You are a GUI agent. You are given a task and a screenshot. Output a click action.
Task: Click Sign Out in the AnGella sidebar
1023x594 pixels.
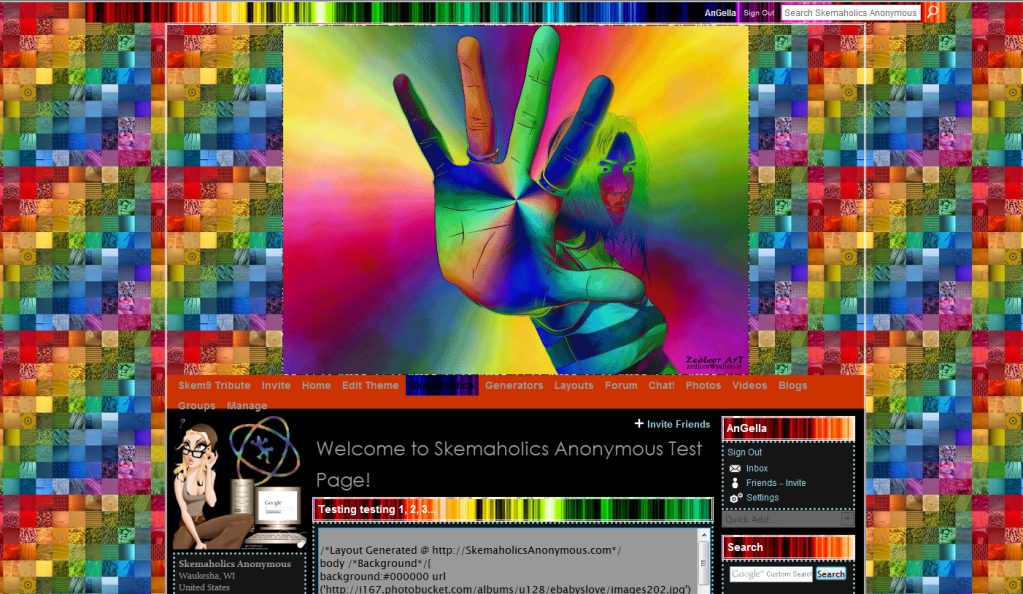point(744,452)
